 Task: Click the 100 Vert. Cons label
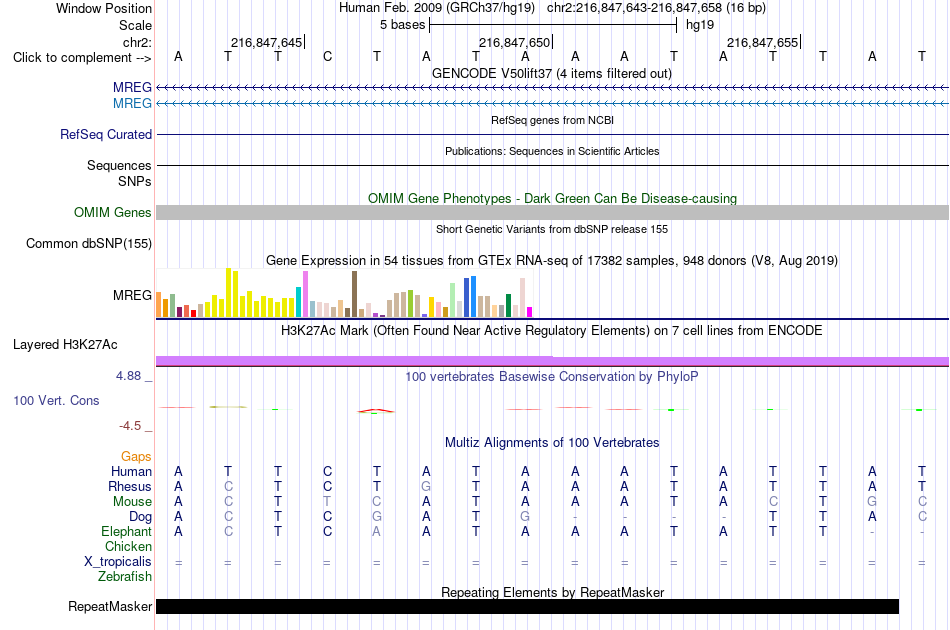click(x=56, y=400)
